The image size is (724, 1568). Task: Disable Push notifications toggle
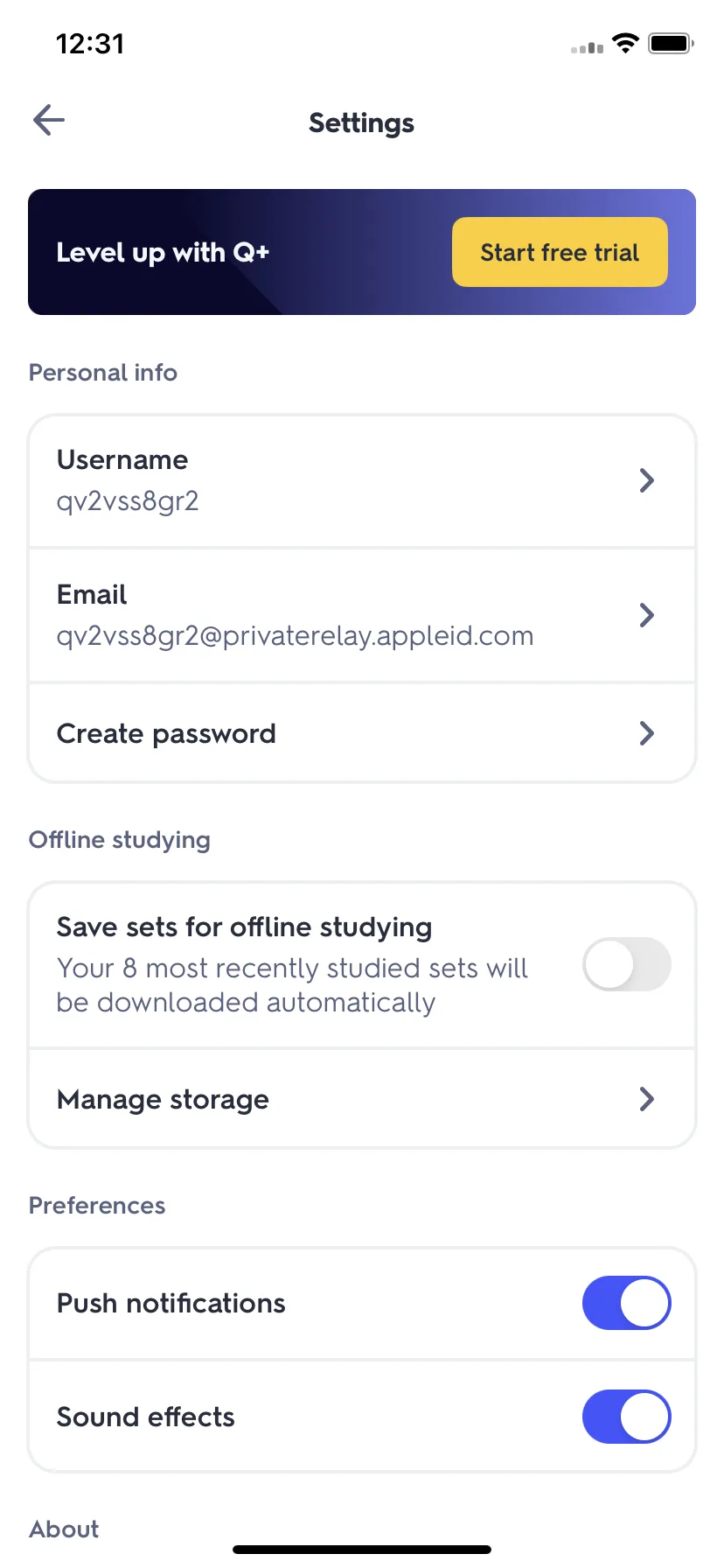tap(627, 1303)
